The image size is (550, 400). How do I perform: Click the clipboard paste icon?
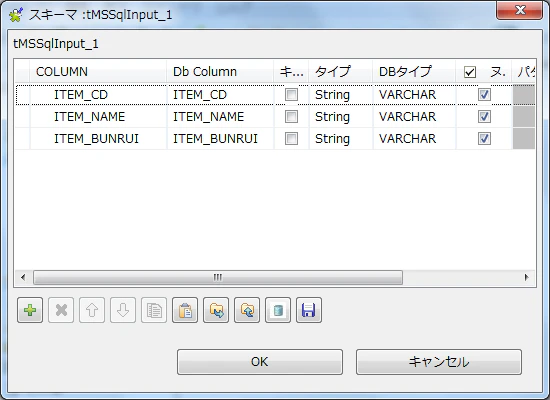185,310
